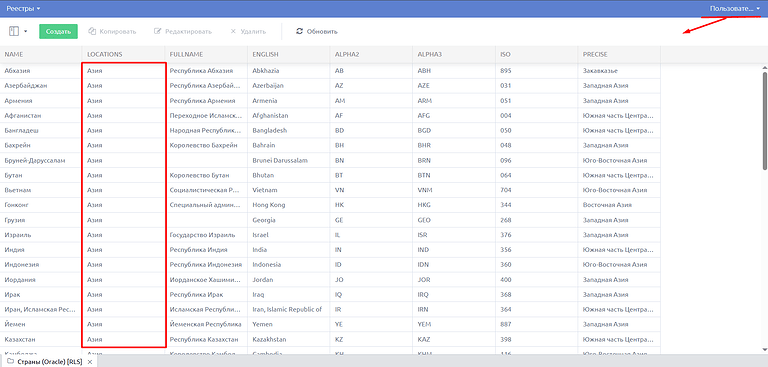Click the ISO value 895

[x=537, y=71]
